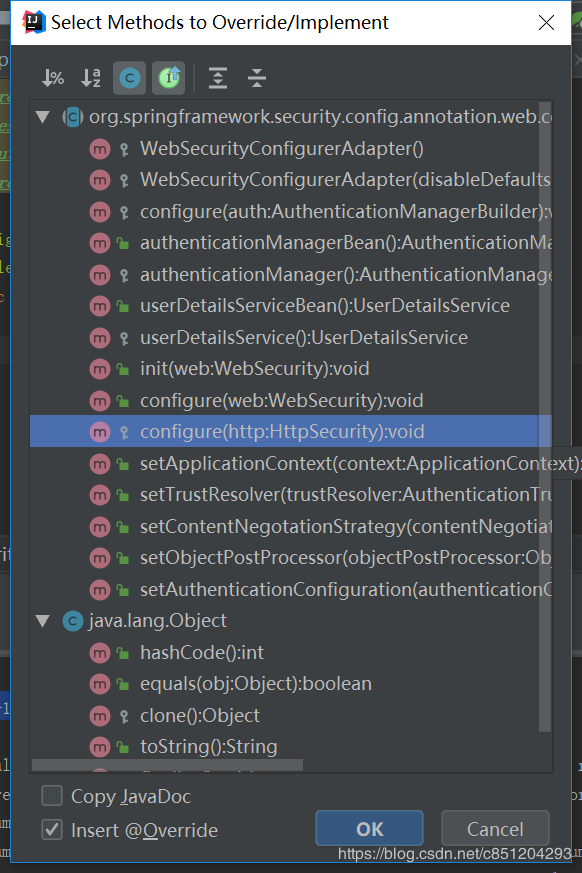Click class icon next to java.lang.Object
582x873 pixels.
[72, 621]
